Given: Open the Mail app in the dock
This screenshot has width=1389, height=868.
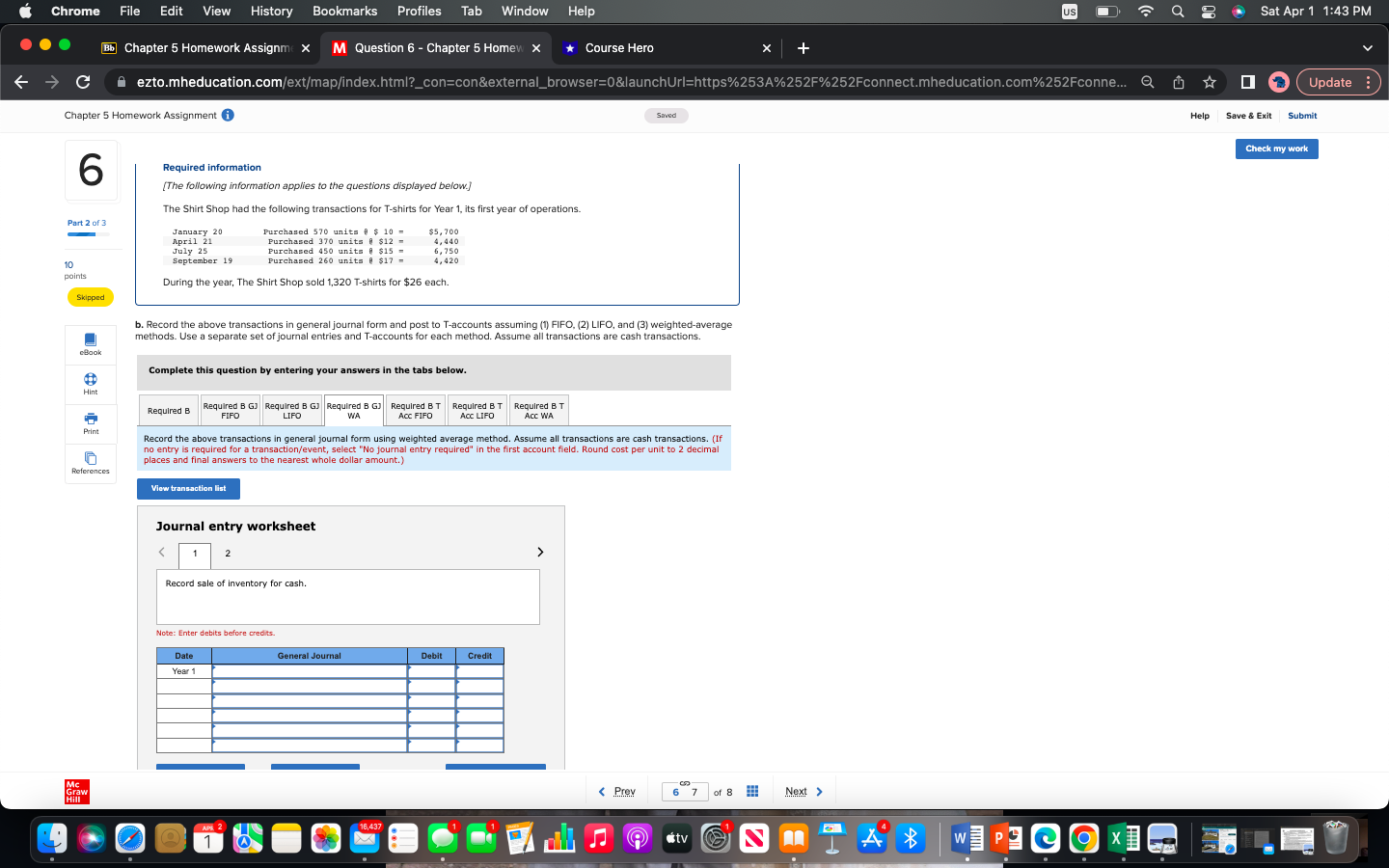Looking at the screenshot, I should click(365, 838).
